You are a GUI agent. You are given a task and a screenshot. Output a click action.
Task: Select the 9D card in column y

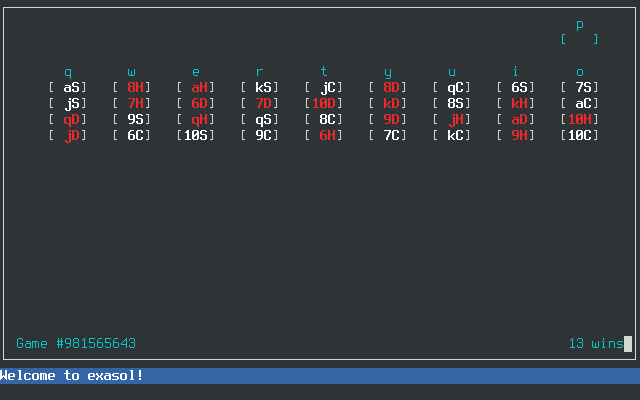(x=388, y=119)
